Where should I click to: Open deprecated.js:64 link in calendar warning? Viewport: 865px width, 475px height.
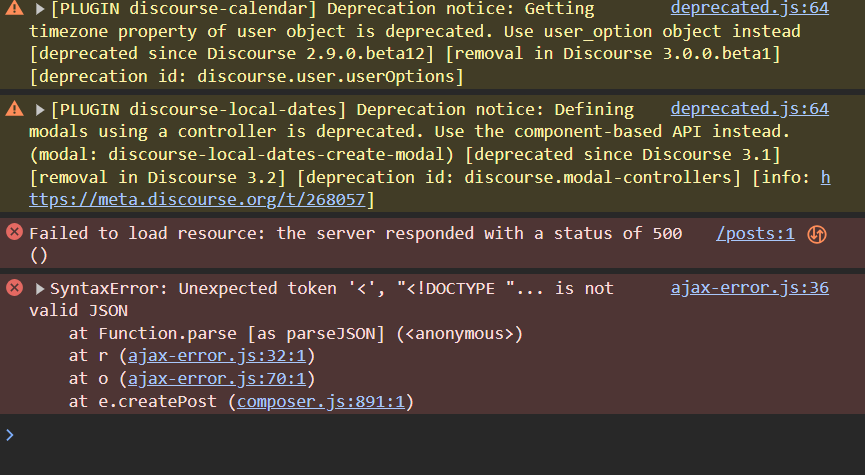750,8
